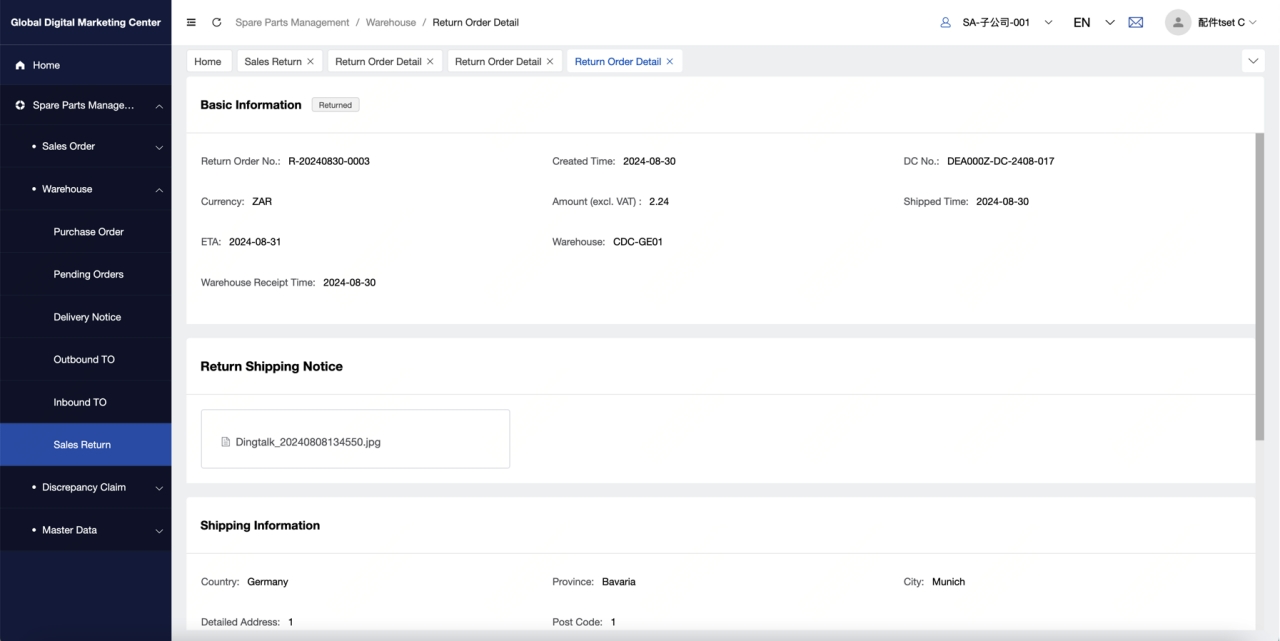
Task: Toggle the hamburger menu collapse icon
Action: pyautogui.click(x=191, y=22)
